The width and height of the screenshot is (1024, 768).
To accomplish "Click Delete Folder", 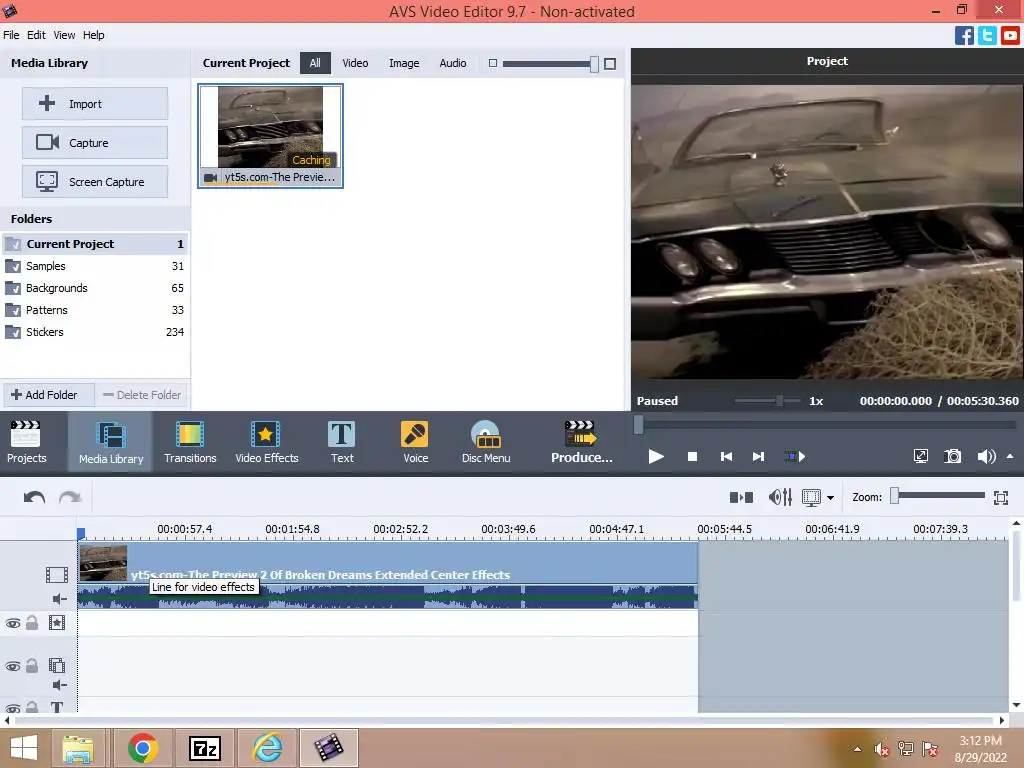I will click(x=142, y=395).
